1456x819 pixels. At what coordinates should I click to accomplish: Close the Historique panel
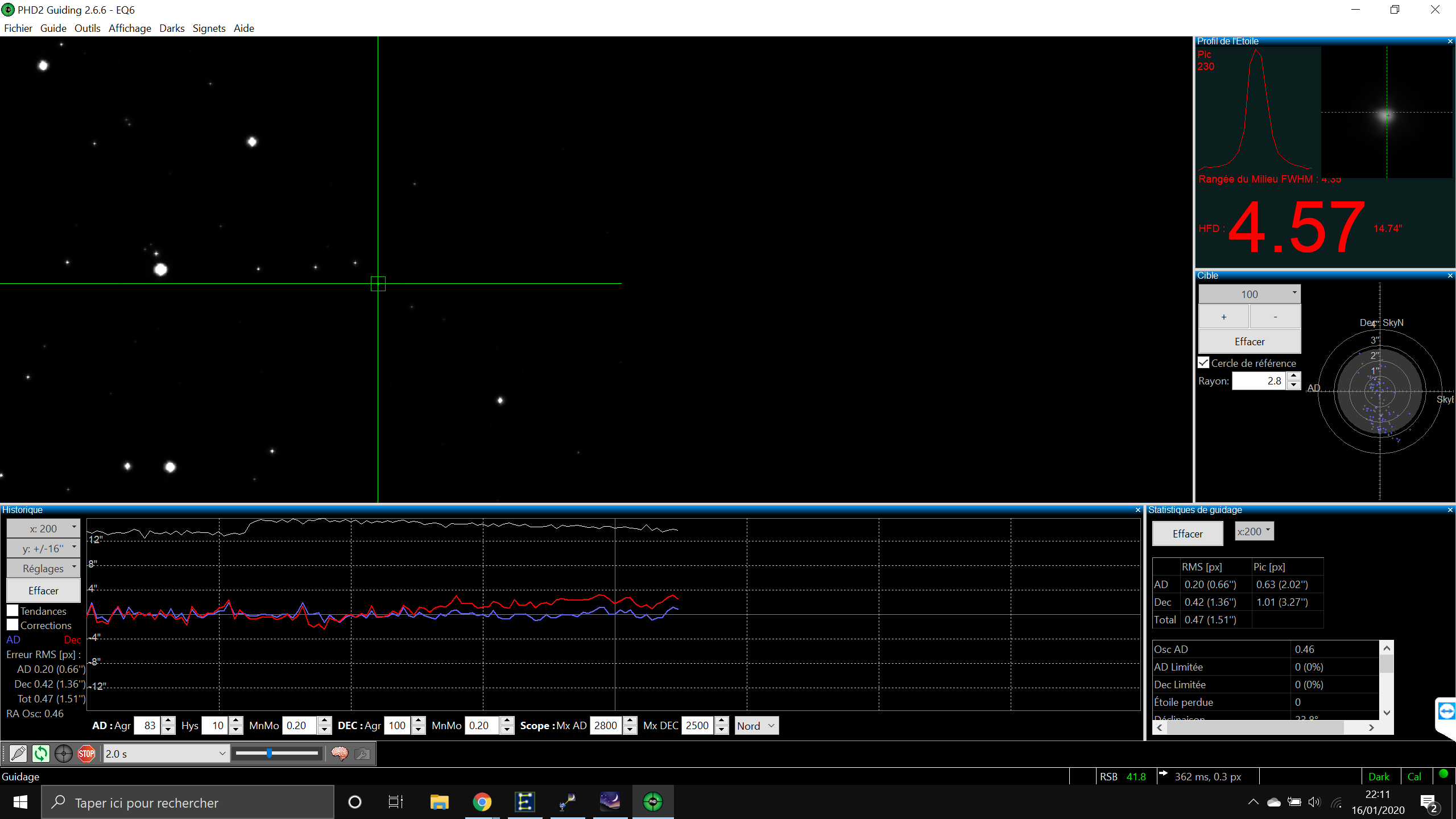tap(1137, 510)
